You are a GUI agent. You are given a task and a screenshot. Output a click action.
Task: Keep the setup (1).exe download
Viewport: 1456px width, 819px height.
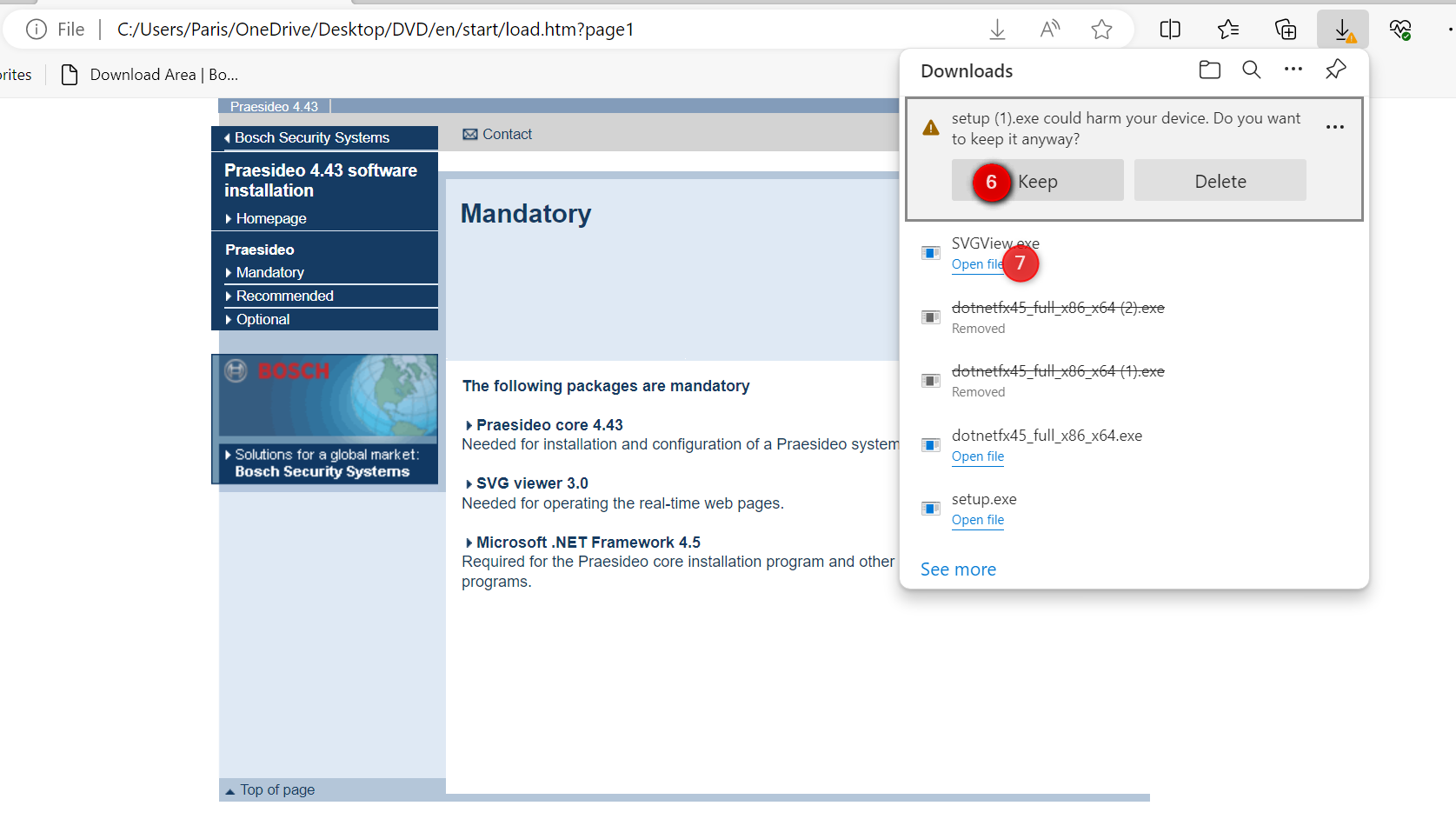[x=1037, y=181]
